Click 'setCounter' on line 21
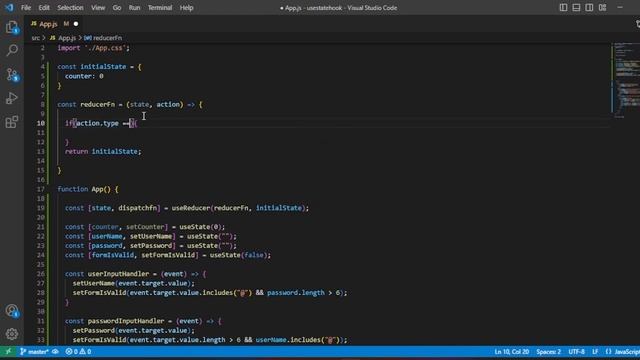 pyautogui.click(x=145, y=227)
